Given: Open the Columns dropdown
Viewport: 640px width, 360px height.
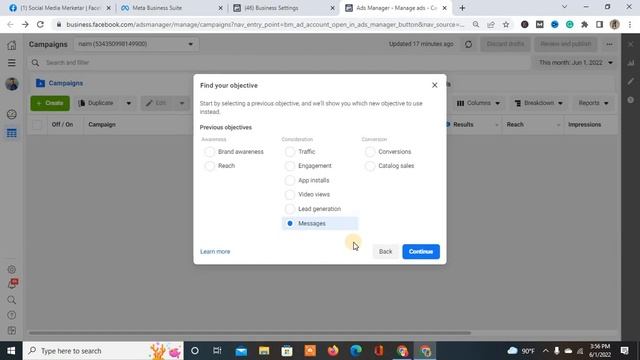Looking at the screenshot, I should [x=478, y=103].
